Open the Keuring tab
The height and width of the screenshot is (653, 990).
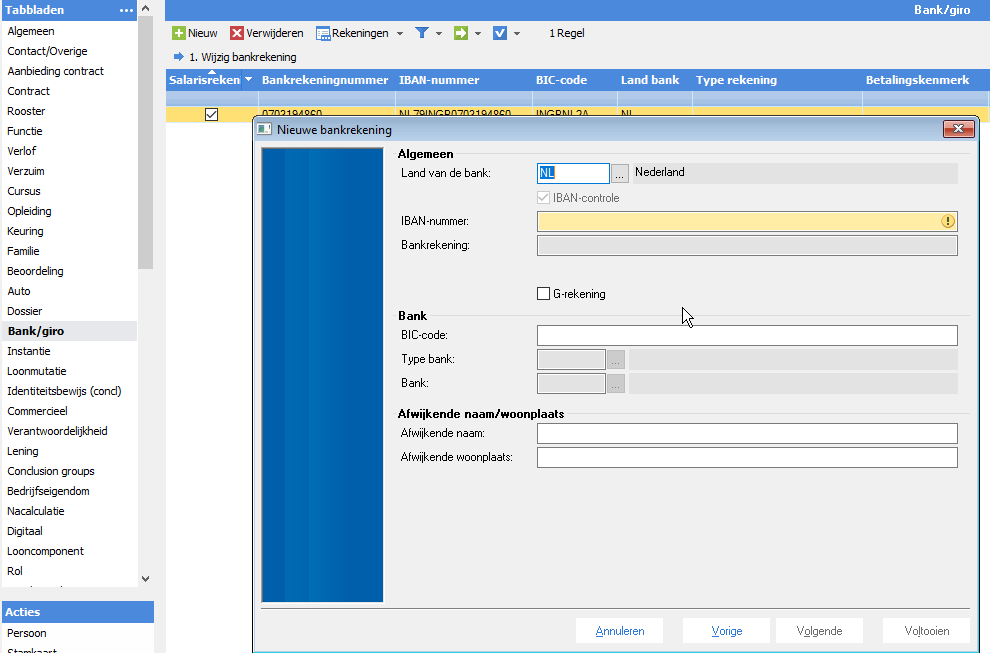[25, 231]
